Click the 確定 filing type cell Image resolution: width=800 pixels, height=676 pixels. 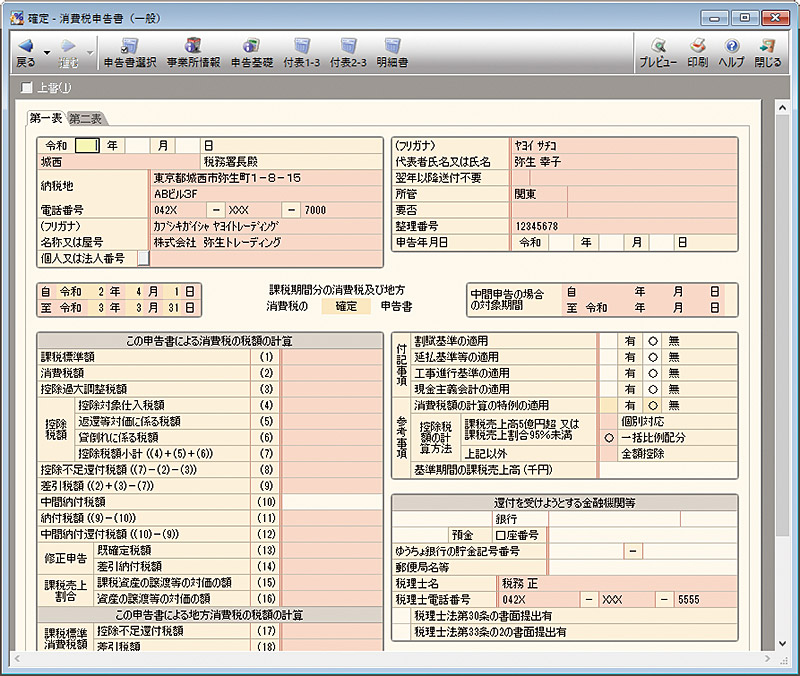pyautogui.click(x=346, y=307)
